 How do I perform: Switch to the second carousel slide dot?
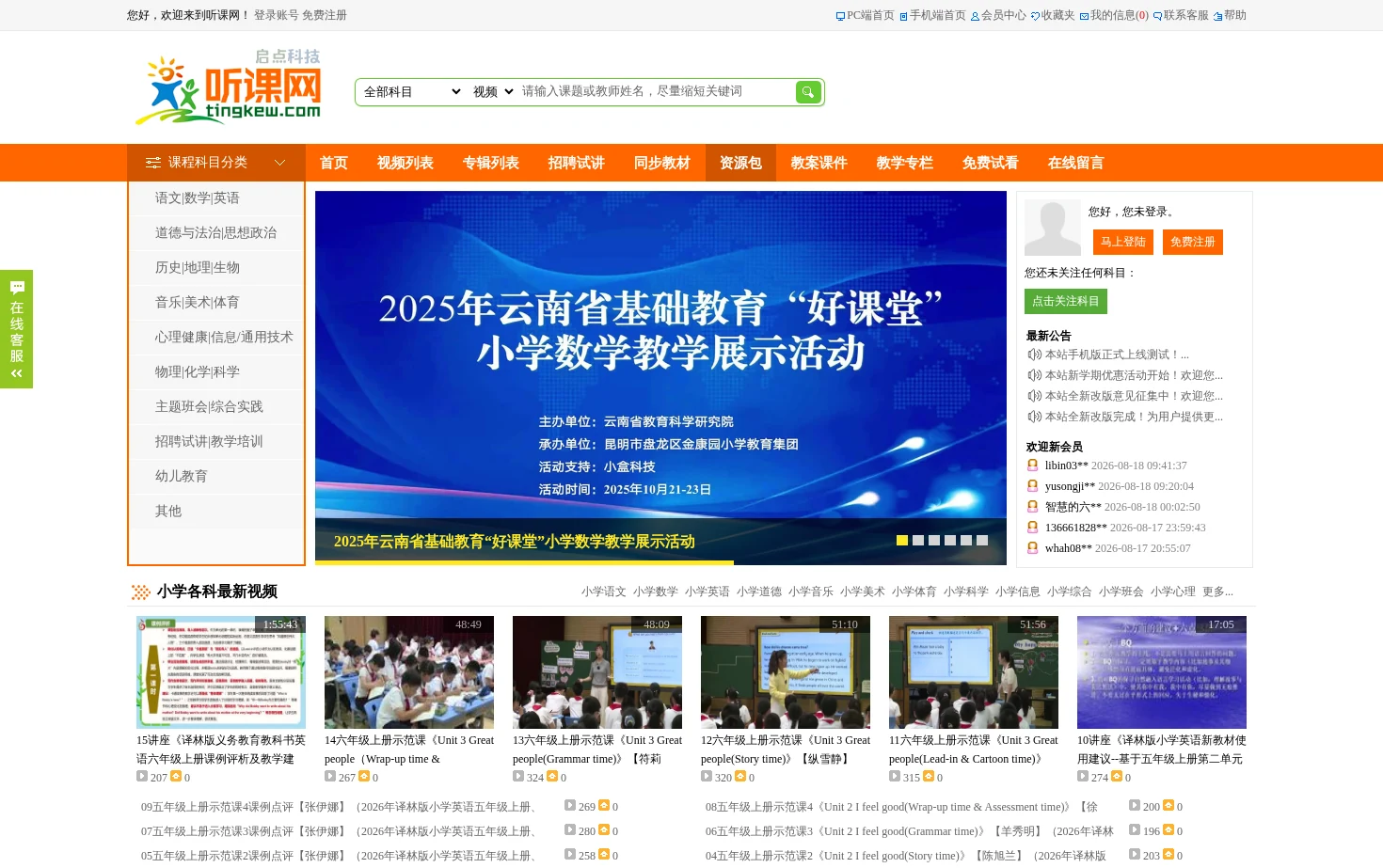pyautogui.click(x=918, y=541)
